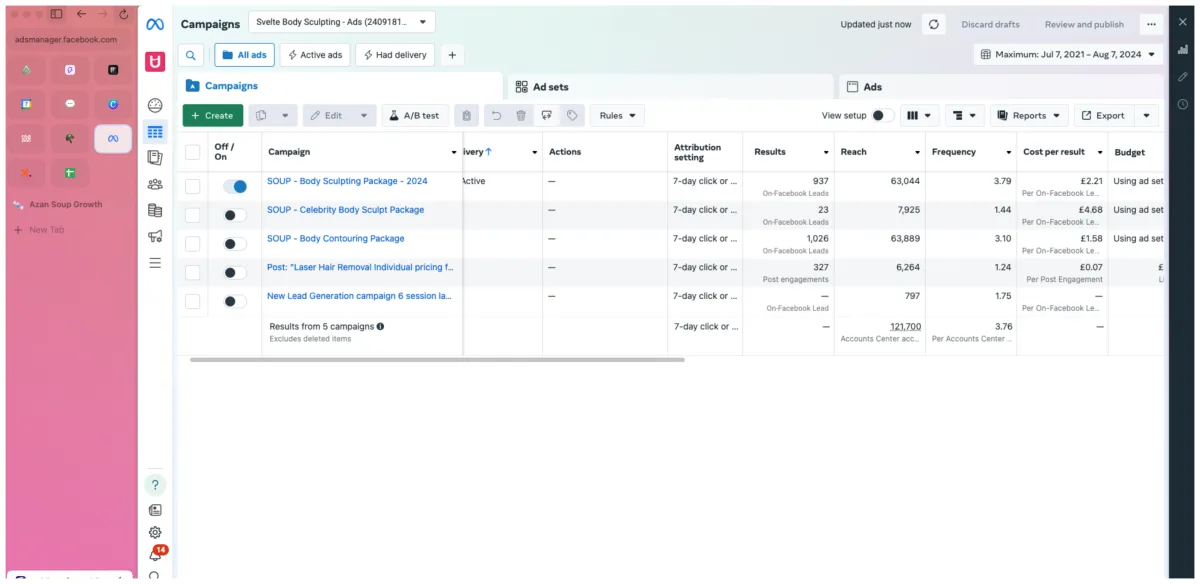This screenshot has height=584, width=1200.
Task: Enable the View setup switch
Action: point(882,116)
